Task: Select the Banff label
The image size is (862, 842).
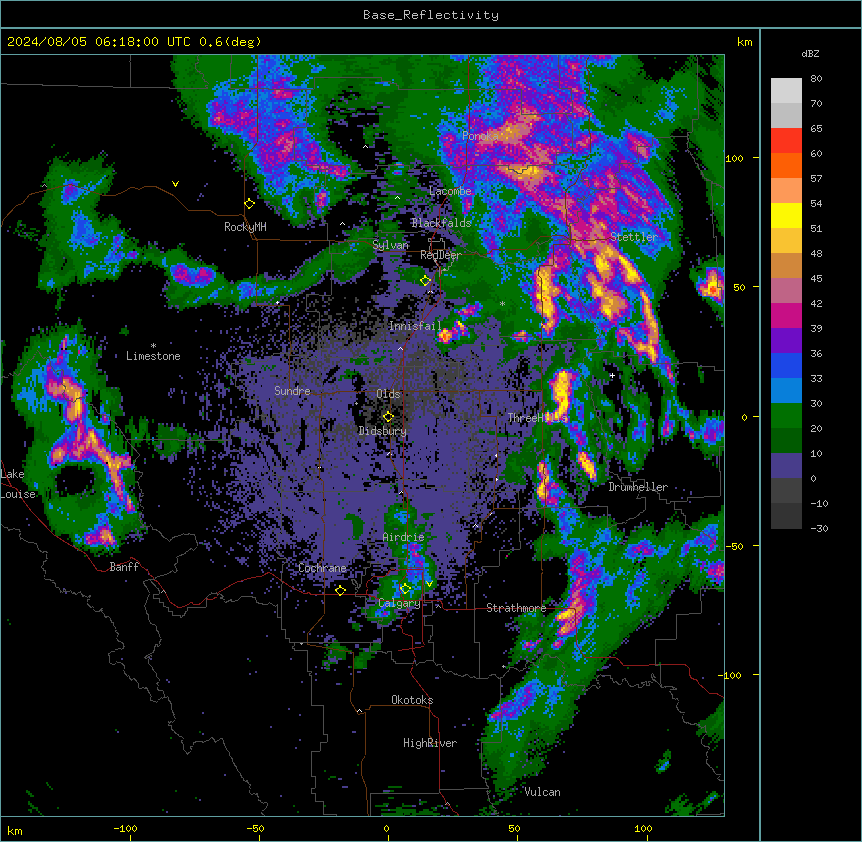Action: [124, 567]
